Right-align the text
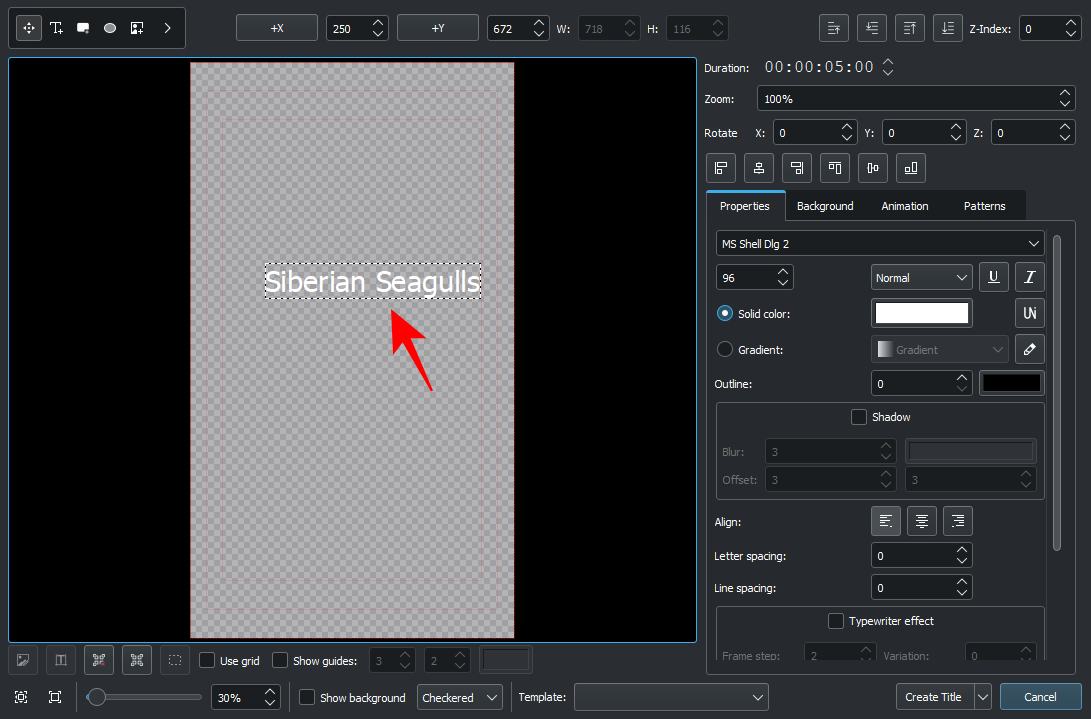The image size is (1091, 719). pos(958,521)
